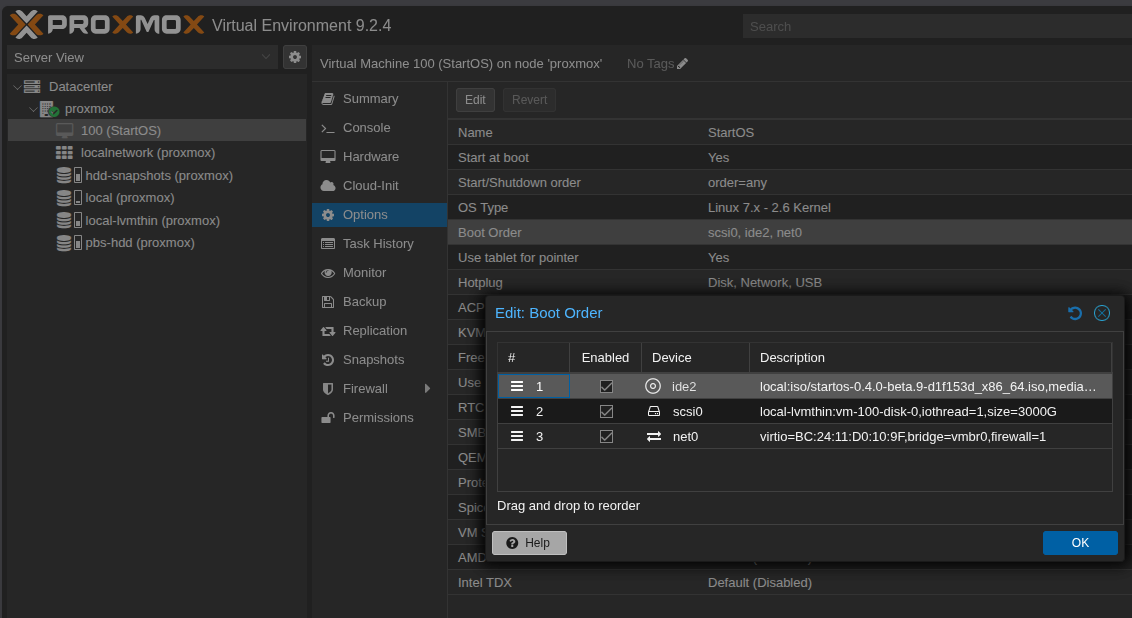Click the Revert button
The width and height of the screenshot is (1132, 618).
click(x=529, y=100)
